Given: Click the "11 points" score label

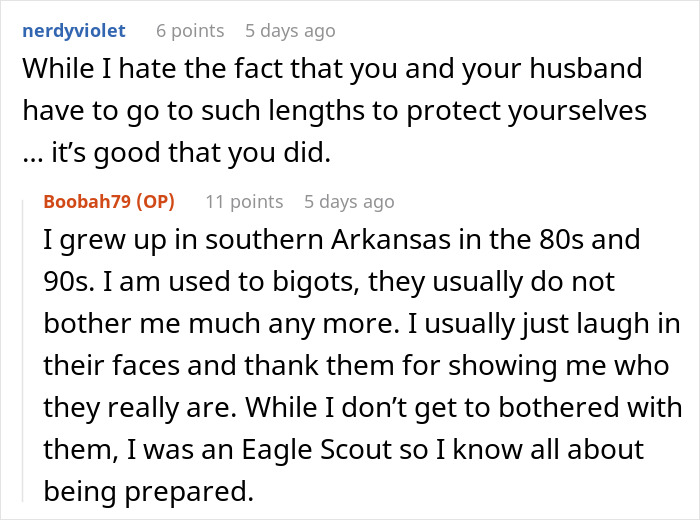Looking at the screenshot, I should [x=244, y=201].
